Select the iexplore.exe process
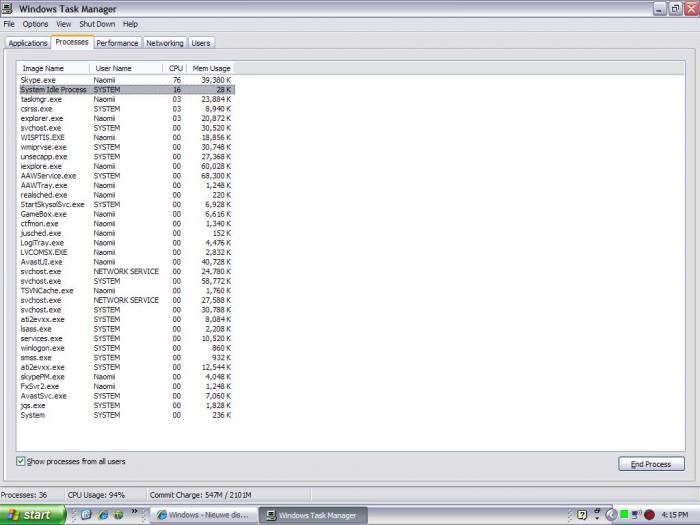 point(126,166)
